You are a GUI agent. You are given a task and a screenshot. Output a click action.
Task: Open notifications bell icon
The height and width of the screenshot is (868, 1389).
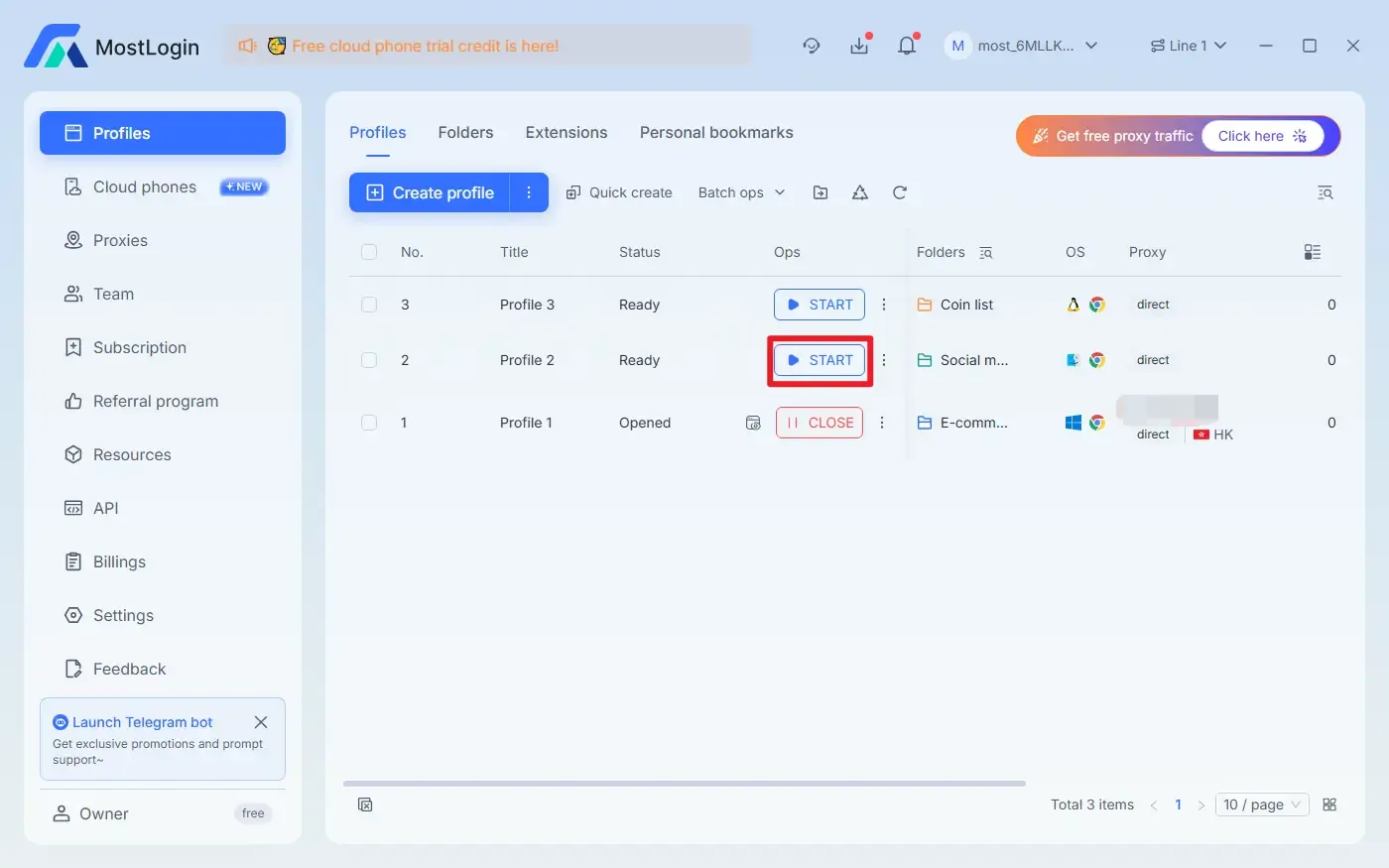point(906,45)
